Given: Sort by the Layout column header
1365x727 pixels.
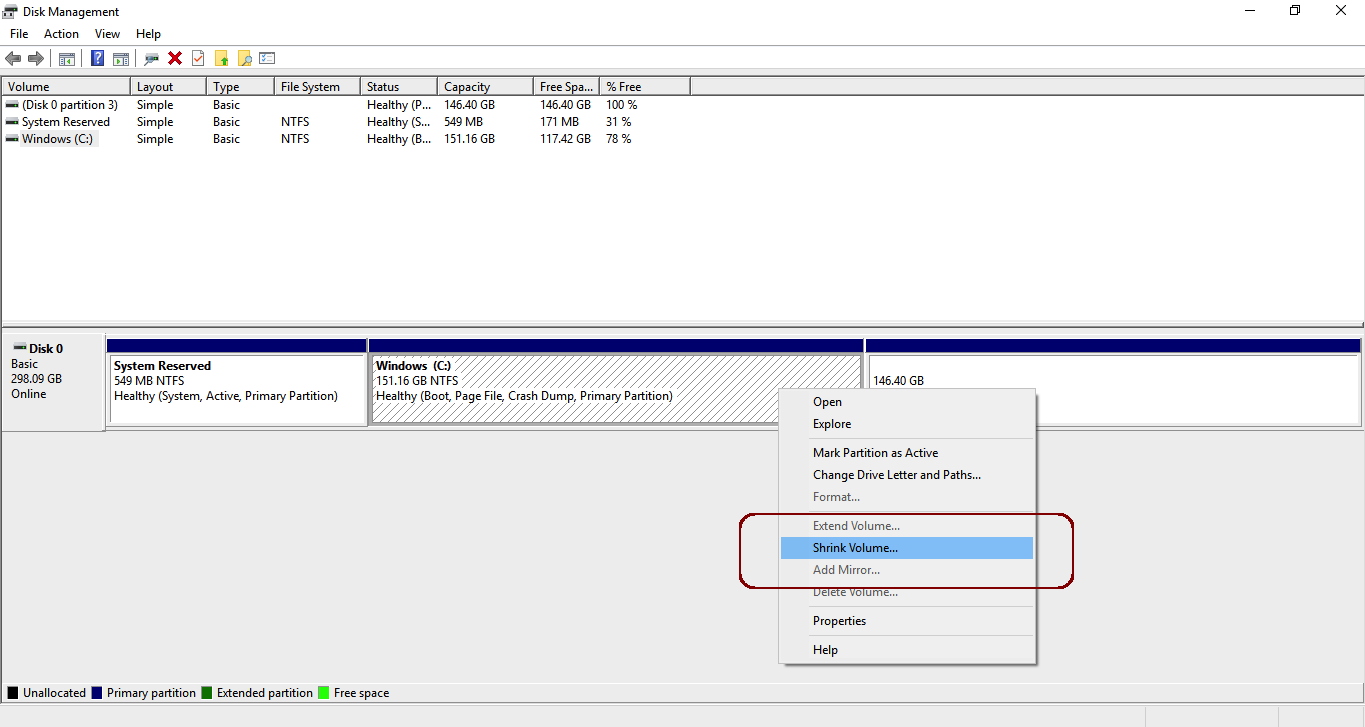Looking at the screenshot, I should click(x=169, y=87).
